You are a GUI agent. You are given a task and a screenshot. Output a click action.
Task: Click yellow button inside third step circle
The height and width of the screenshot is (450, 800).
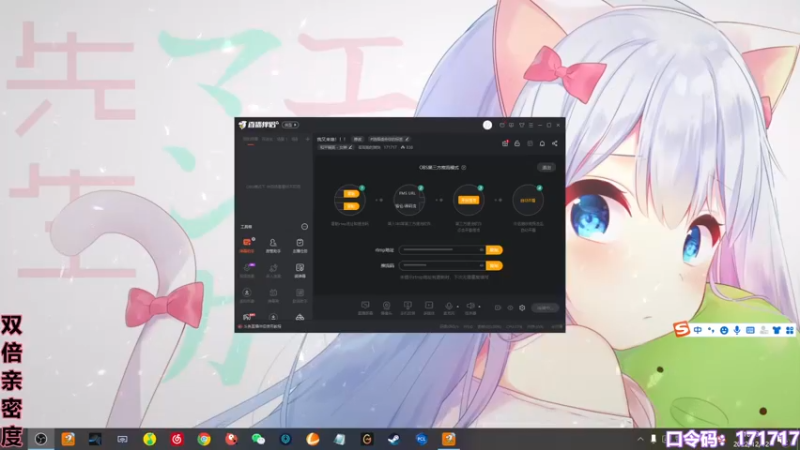(468, 200)
